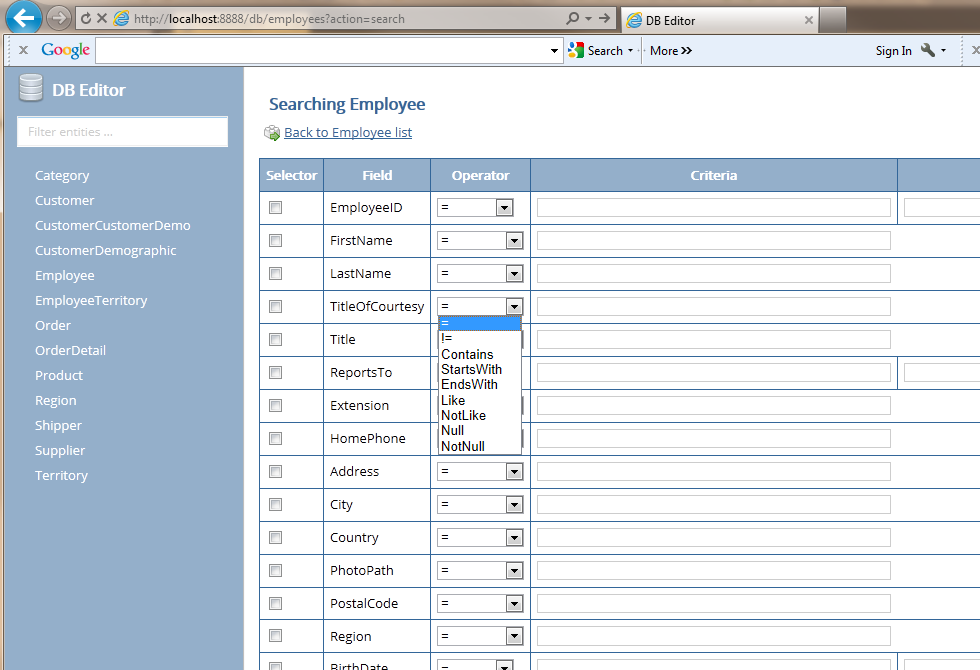Click the Back to Employee list link

pos(348,133)
